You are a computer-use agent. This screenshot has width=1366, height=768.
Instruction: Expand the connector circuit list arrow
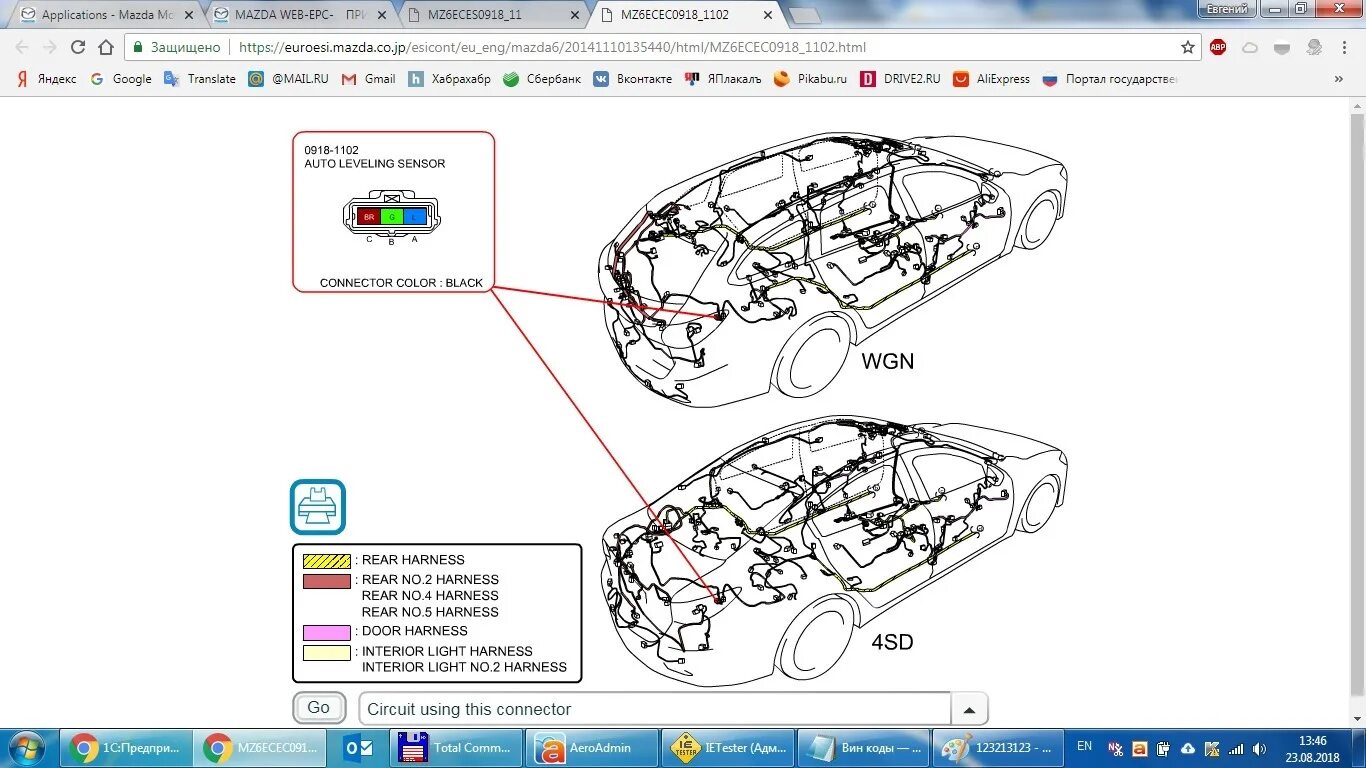969,710
